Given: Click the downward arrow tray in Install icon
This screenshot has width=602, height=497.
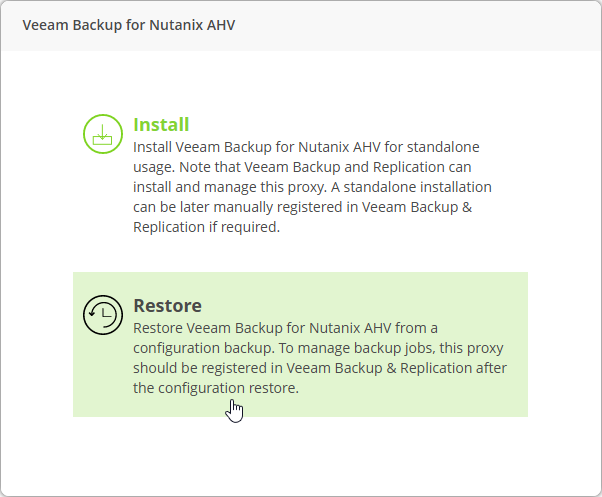Looking at the screenshot, I should pos(103,135).
